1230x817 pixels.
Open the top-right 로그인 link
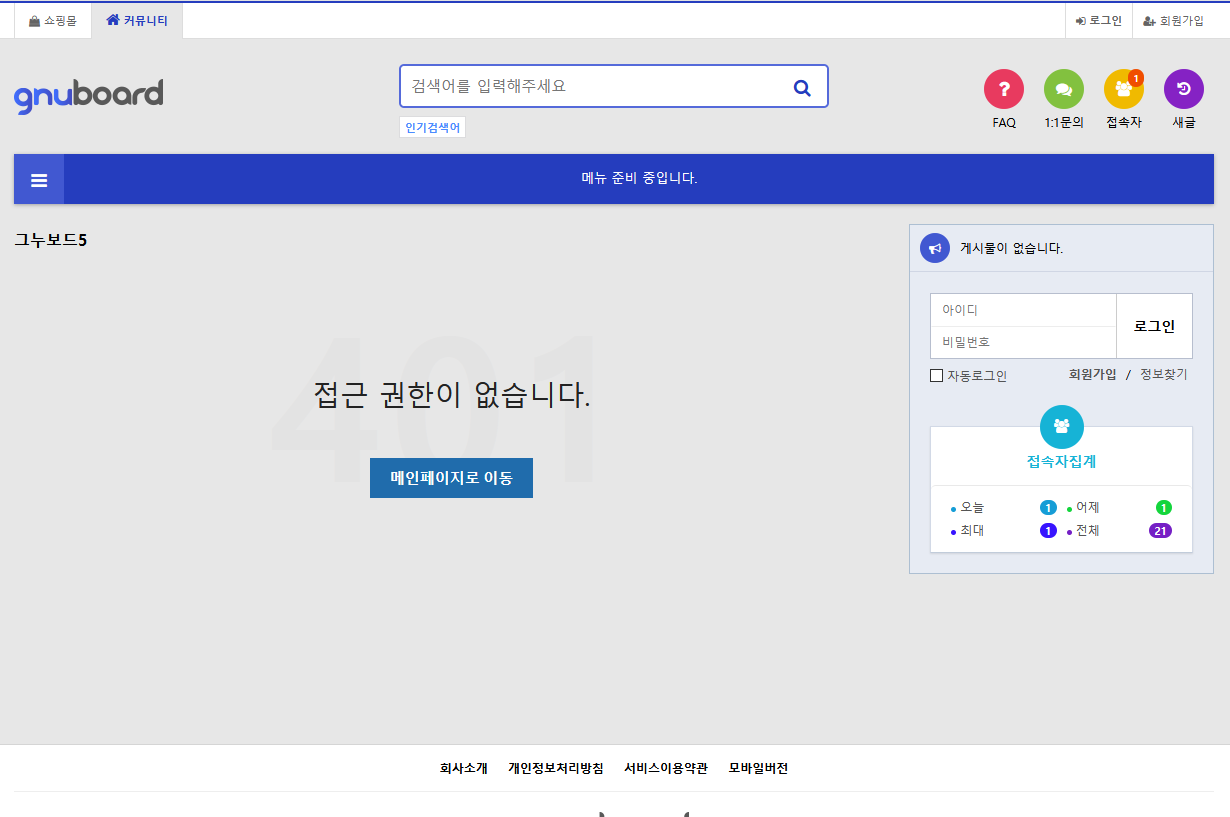(1098, 19)
